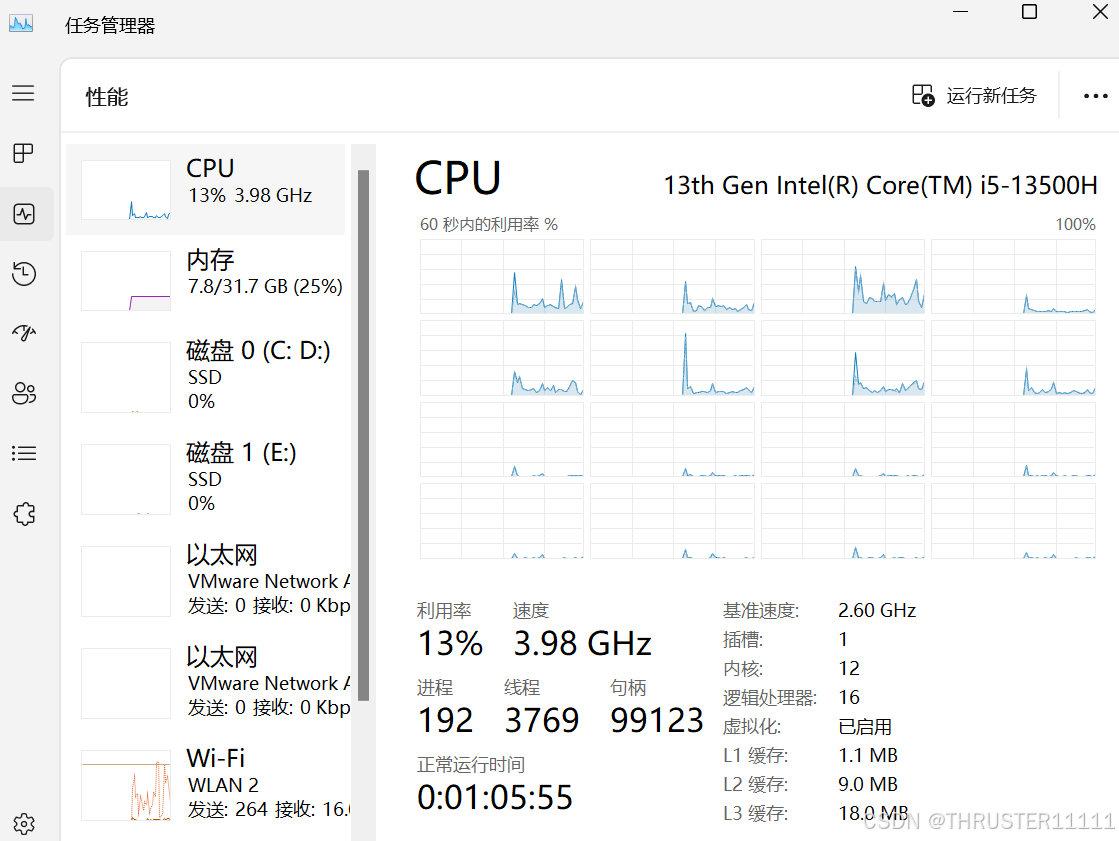This screenshot has width=1119, height=841.
Task: Open the Details list icon
Action: [24, 453]
